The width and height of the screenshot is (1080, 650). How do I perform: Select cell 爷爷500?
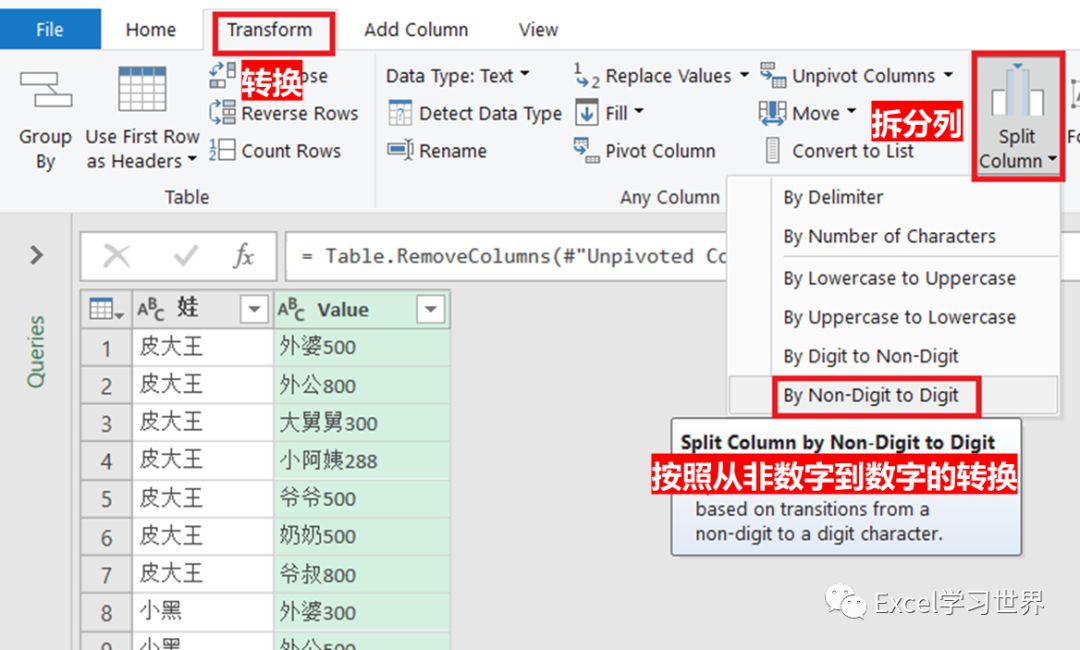[362, 499]
